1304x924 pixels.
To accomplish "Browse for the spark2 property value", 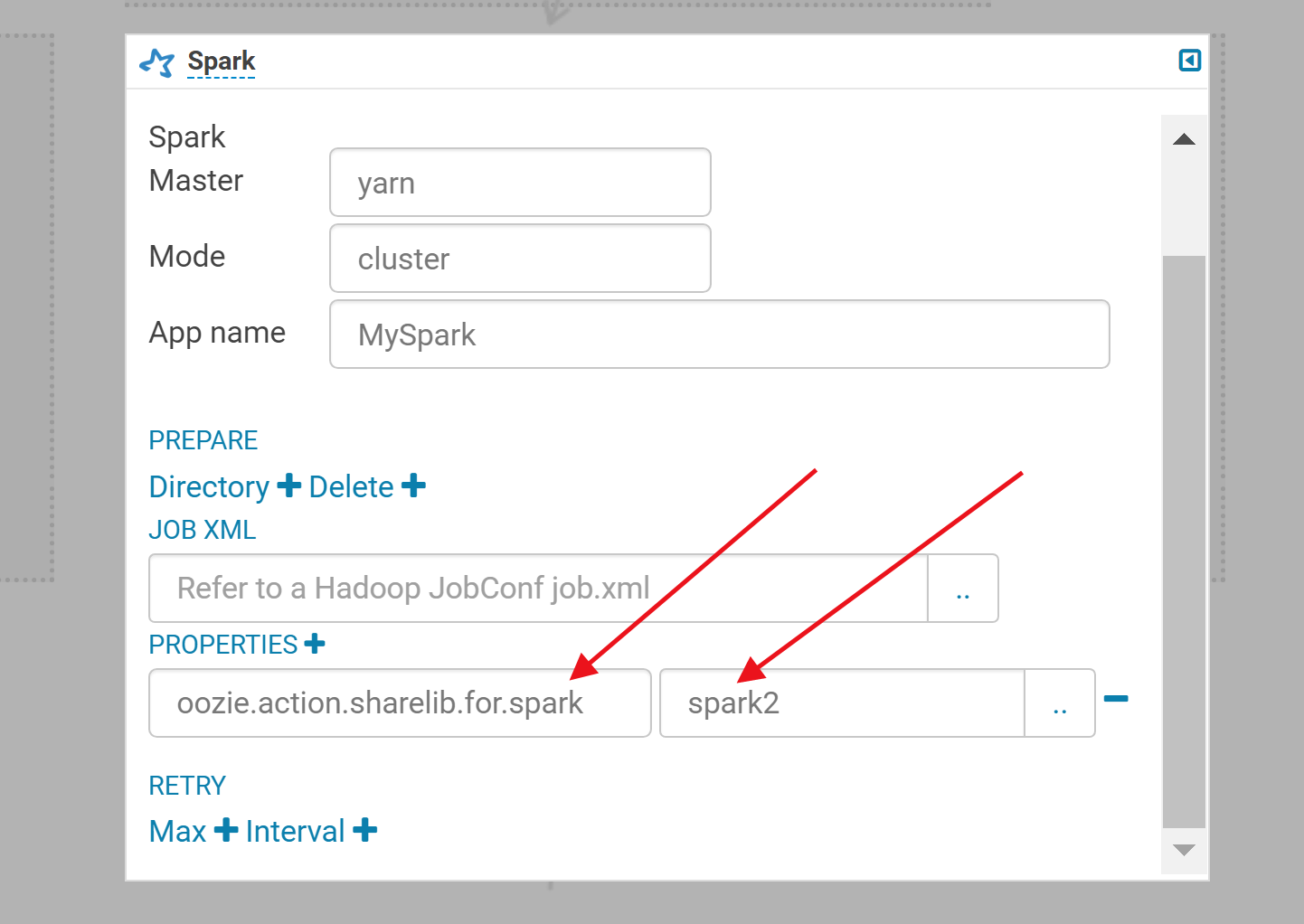I will click(x=1059, y=703).
